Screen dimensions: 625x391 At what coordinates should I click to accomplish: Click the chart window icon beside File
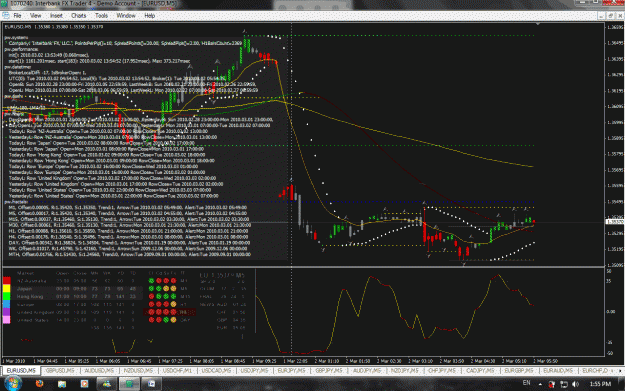6,16
